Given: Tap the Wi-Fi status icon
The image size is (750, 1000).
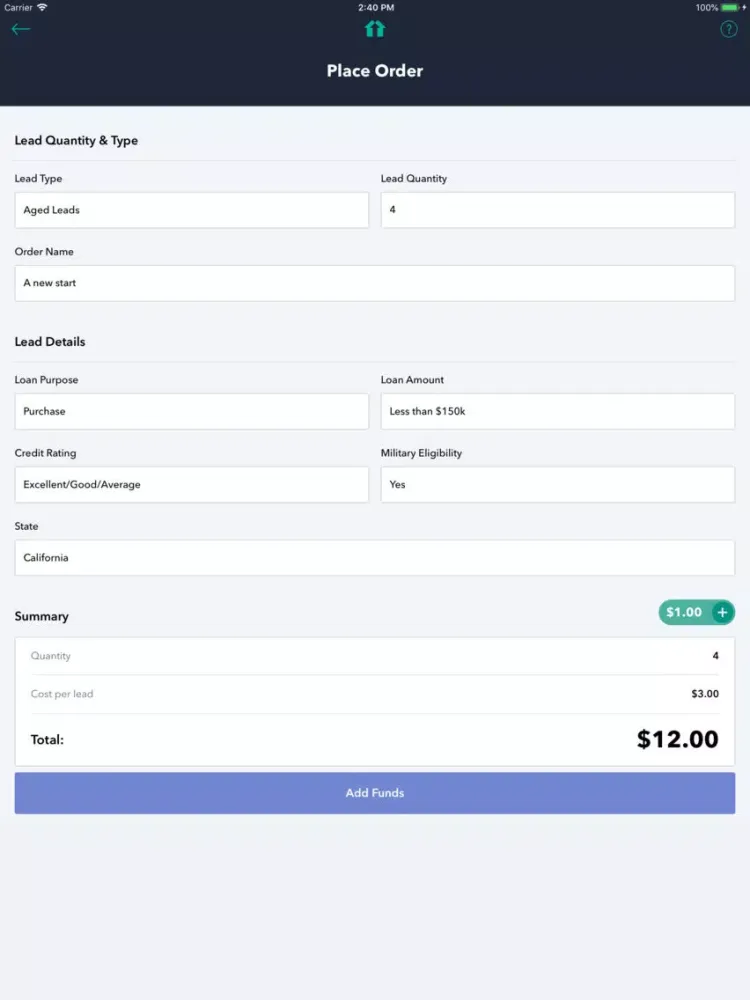Looking at the screenshot, I should click(x=42, y=8).
